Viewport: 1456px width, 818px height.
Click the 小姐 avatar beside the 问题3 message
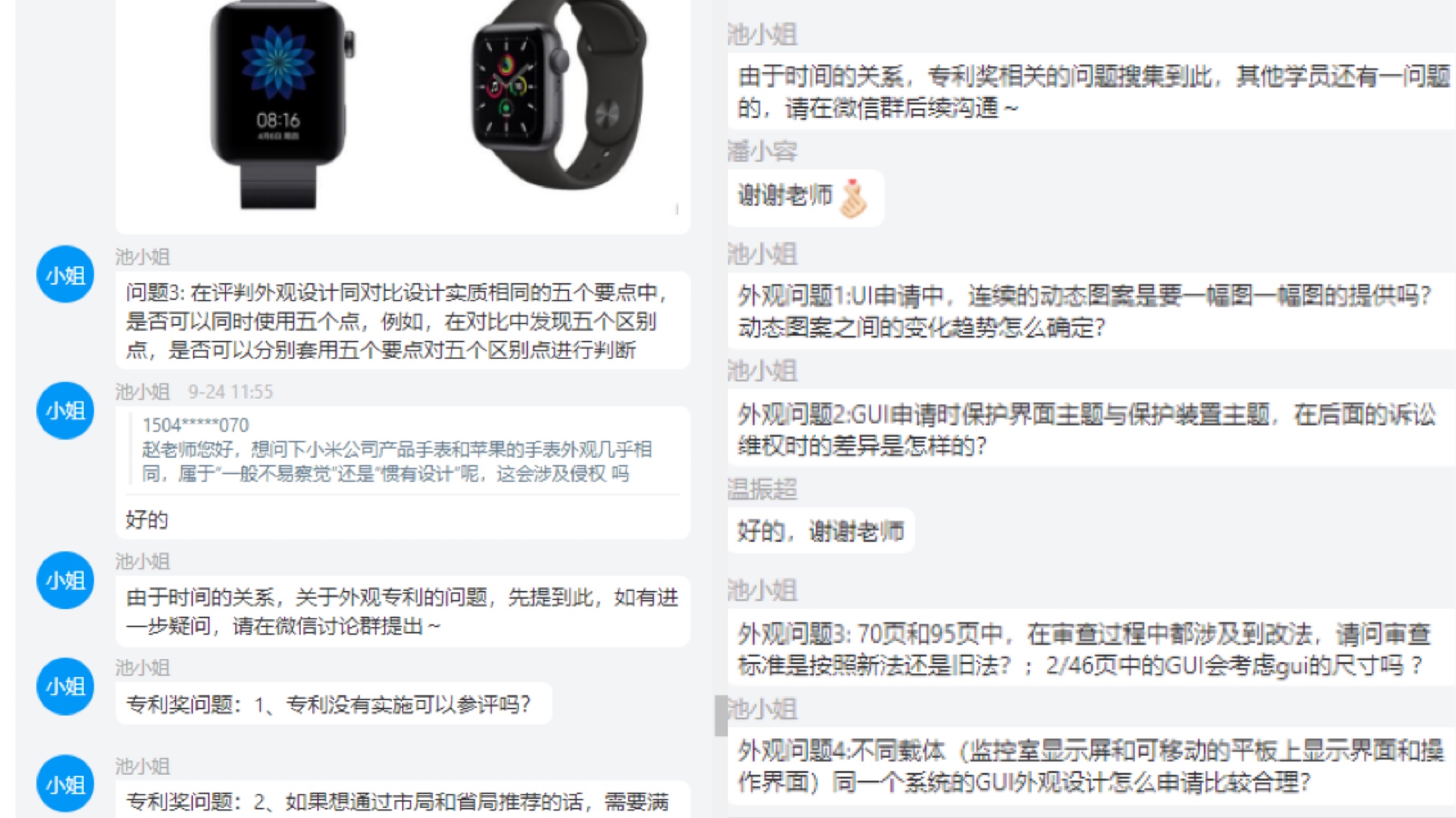[65, 274]
